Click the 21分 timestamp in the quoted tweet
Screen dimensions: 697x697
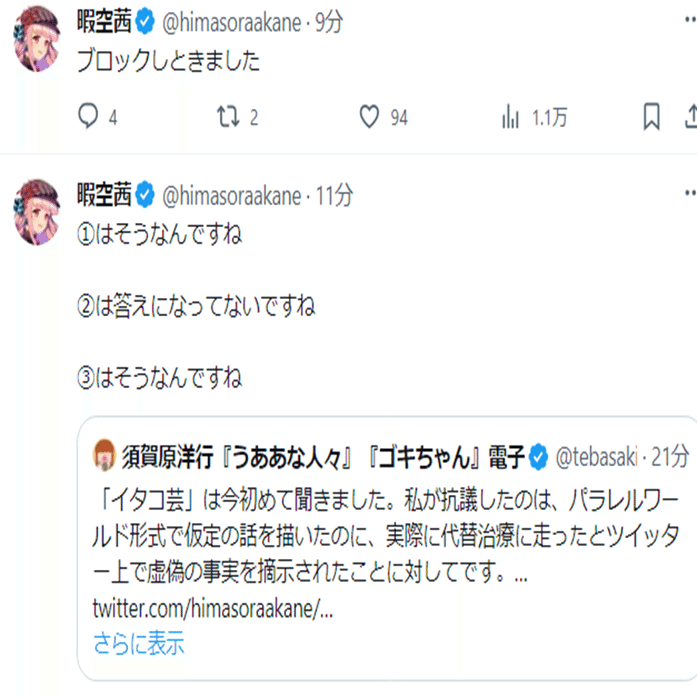670,457
